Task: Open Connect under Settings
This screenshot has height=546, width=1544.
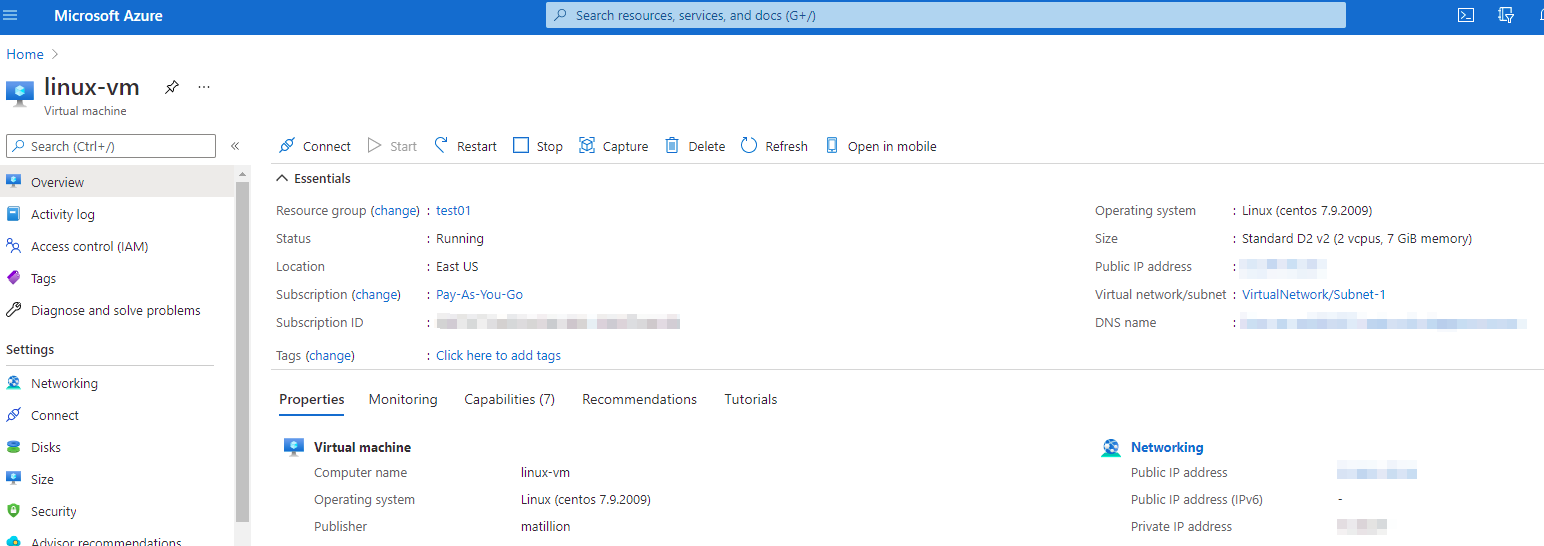Action: 117,415
